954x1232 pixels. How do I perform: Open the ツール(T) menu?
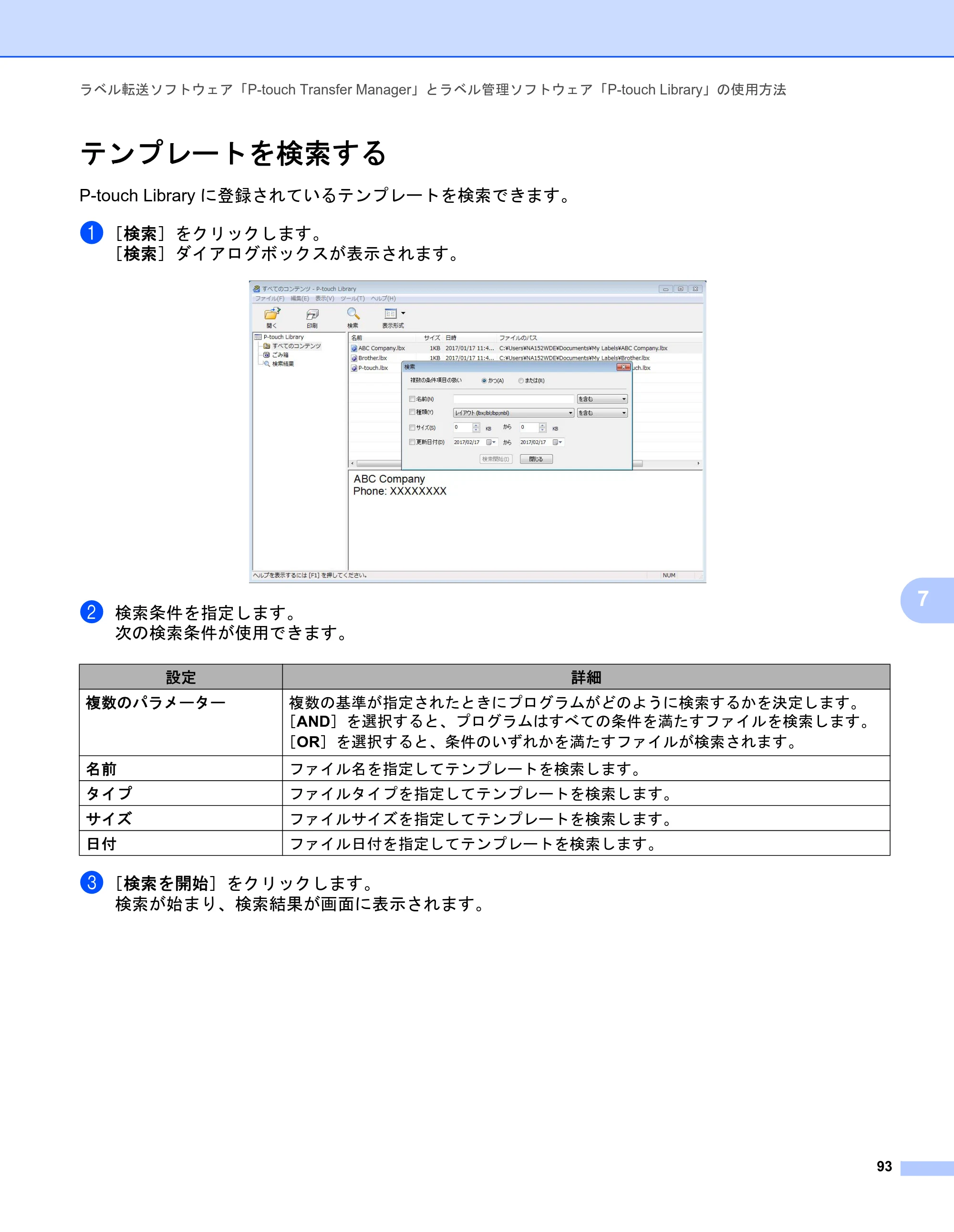click(x=353, y=298)
